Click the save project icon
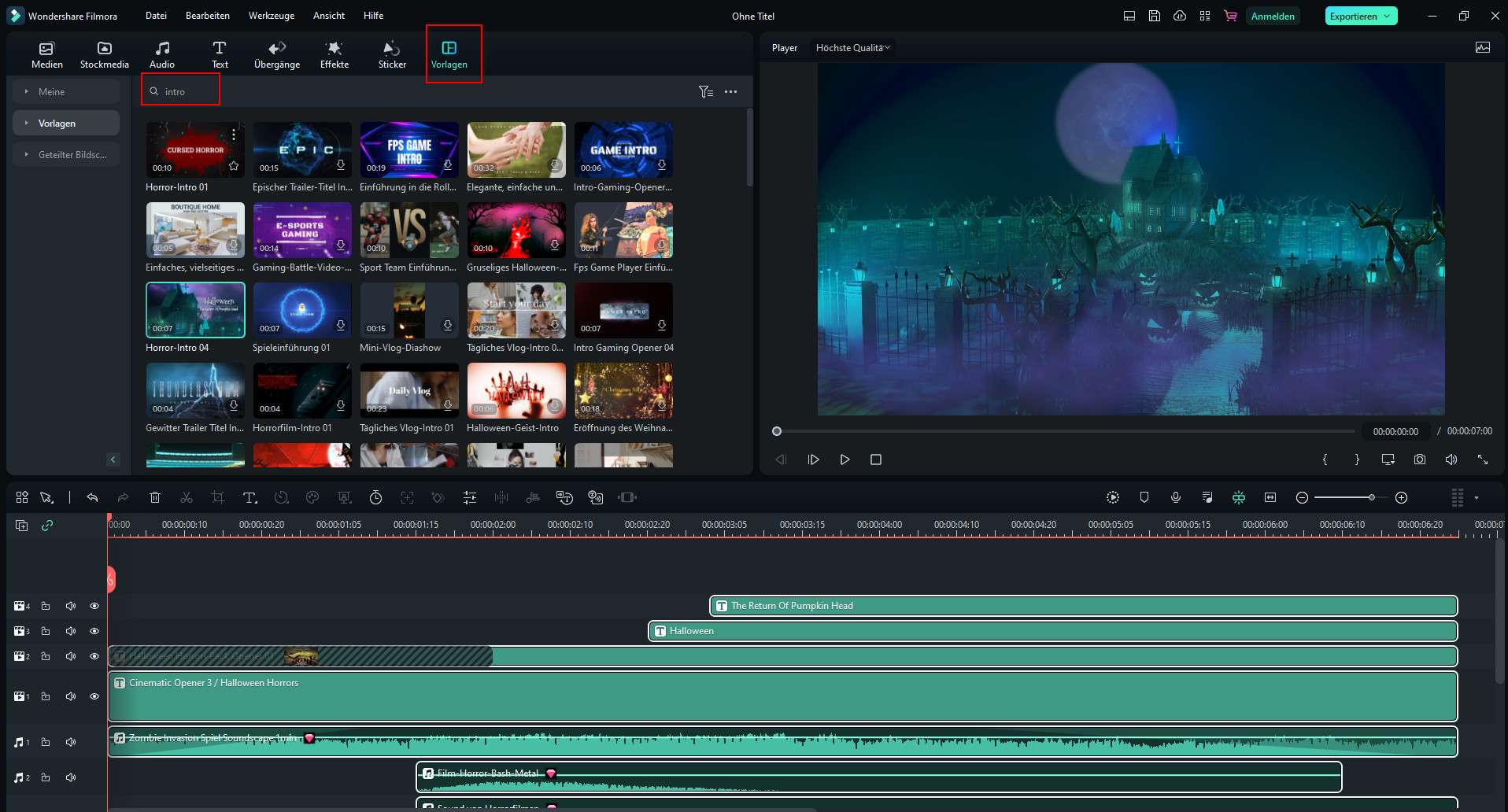The width and height of the screenshot is (1508, 812). (1155, 16)
